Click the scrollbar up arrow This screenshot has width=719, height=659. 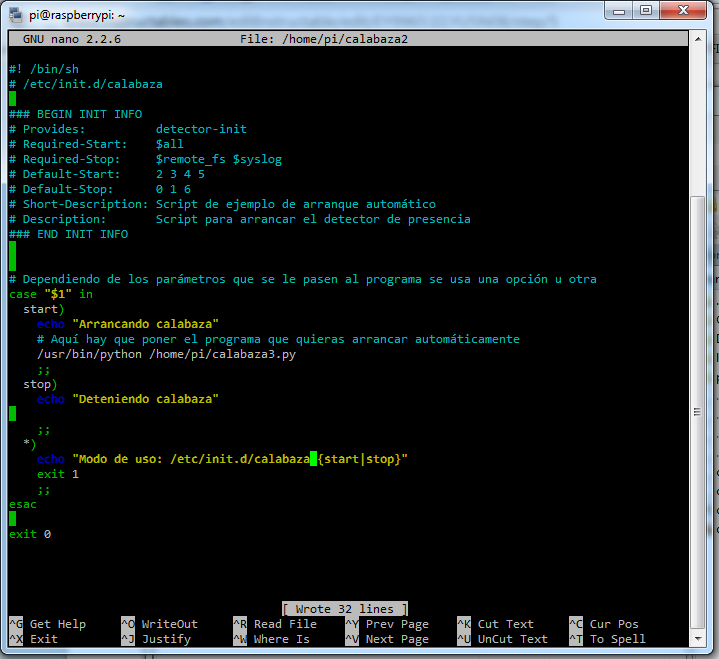click(x=698, y=39)
